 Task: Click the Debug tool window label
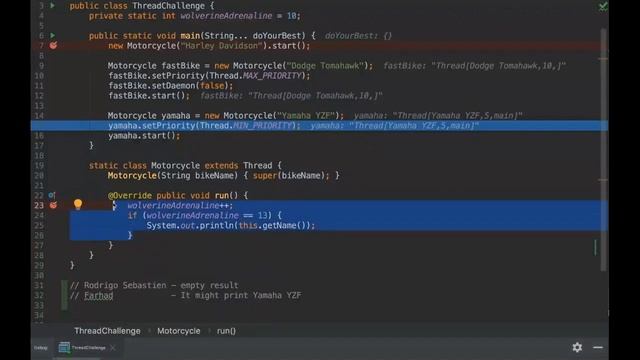pyautogui.click(x=41, y=348)
